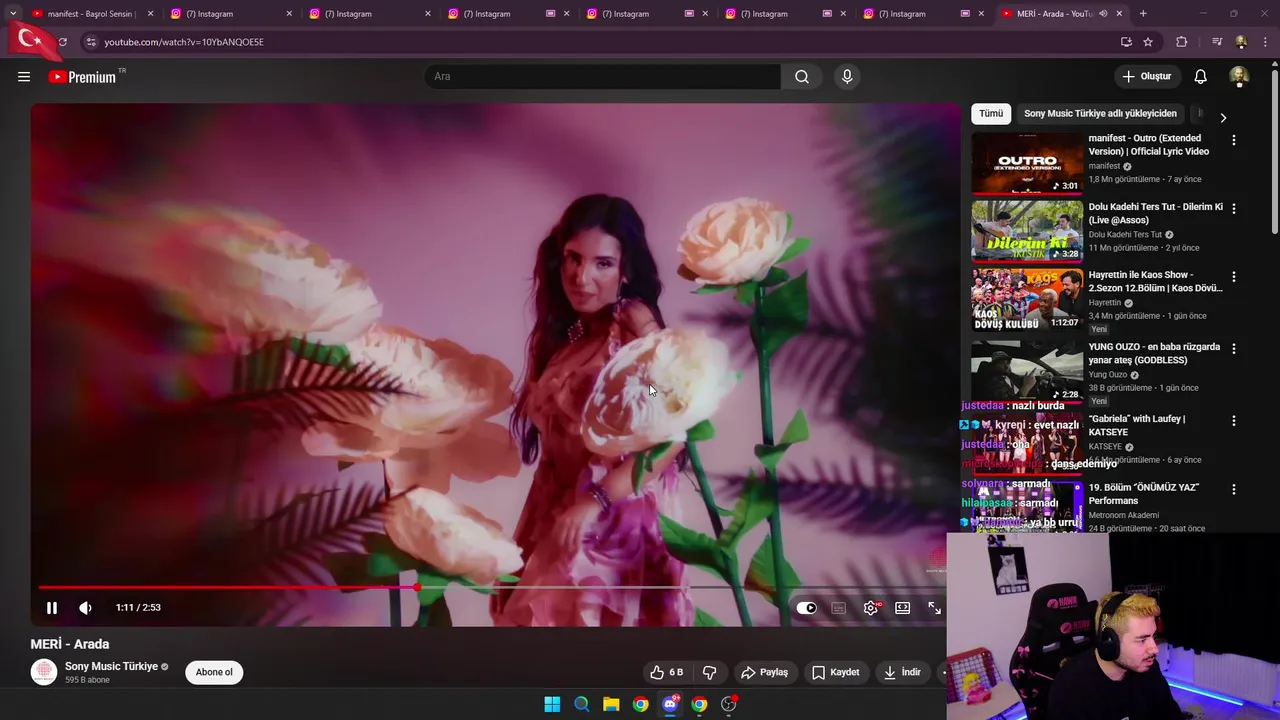
Task: Open options for Hayrettin ile Kaos Show
Action: tap(1234, 277)
